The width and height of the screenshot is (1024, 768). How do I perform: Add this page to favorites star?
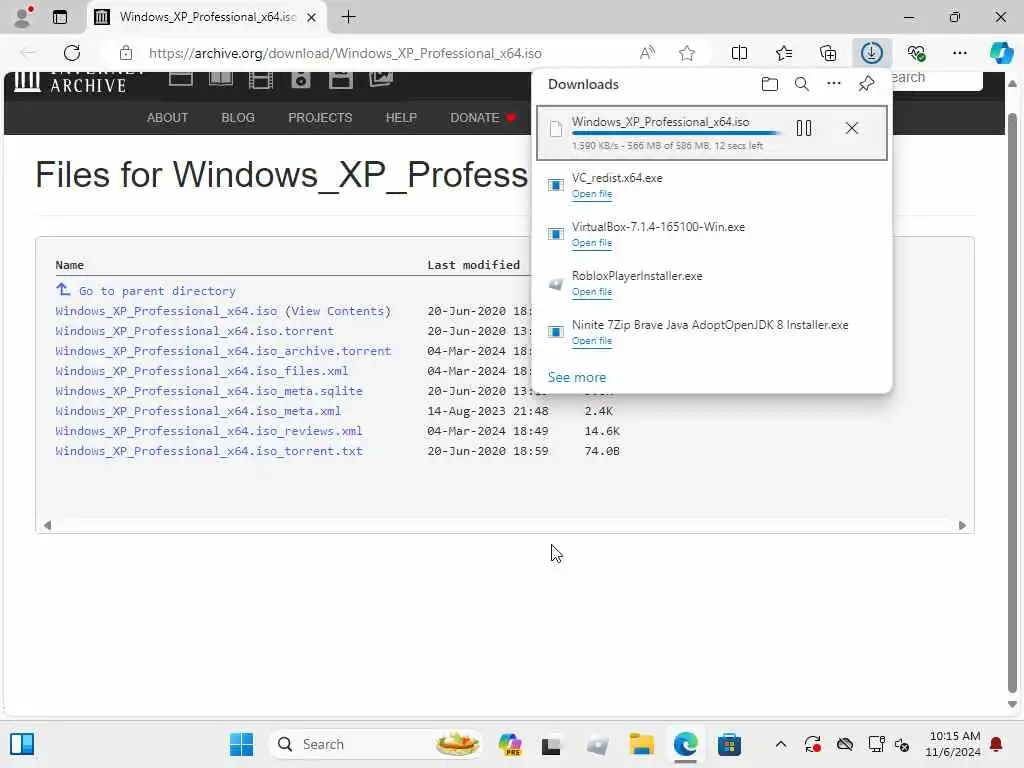tap(686, 54)
